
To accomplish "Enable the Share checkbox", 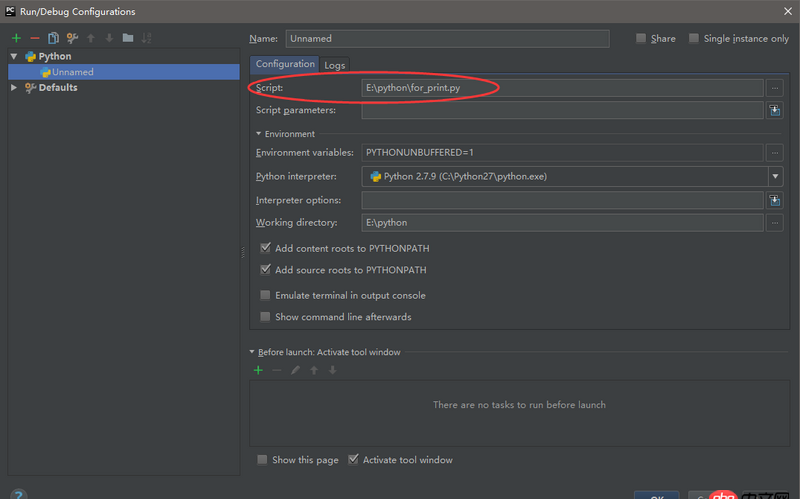I will pyautogui.click(x=641, y=39).
